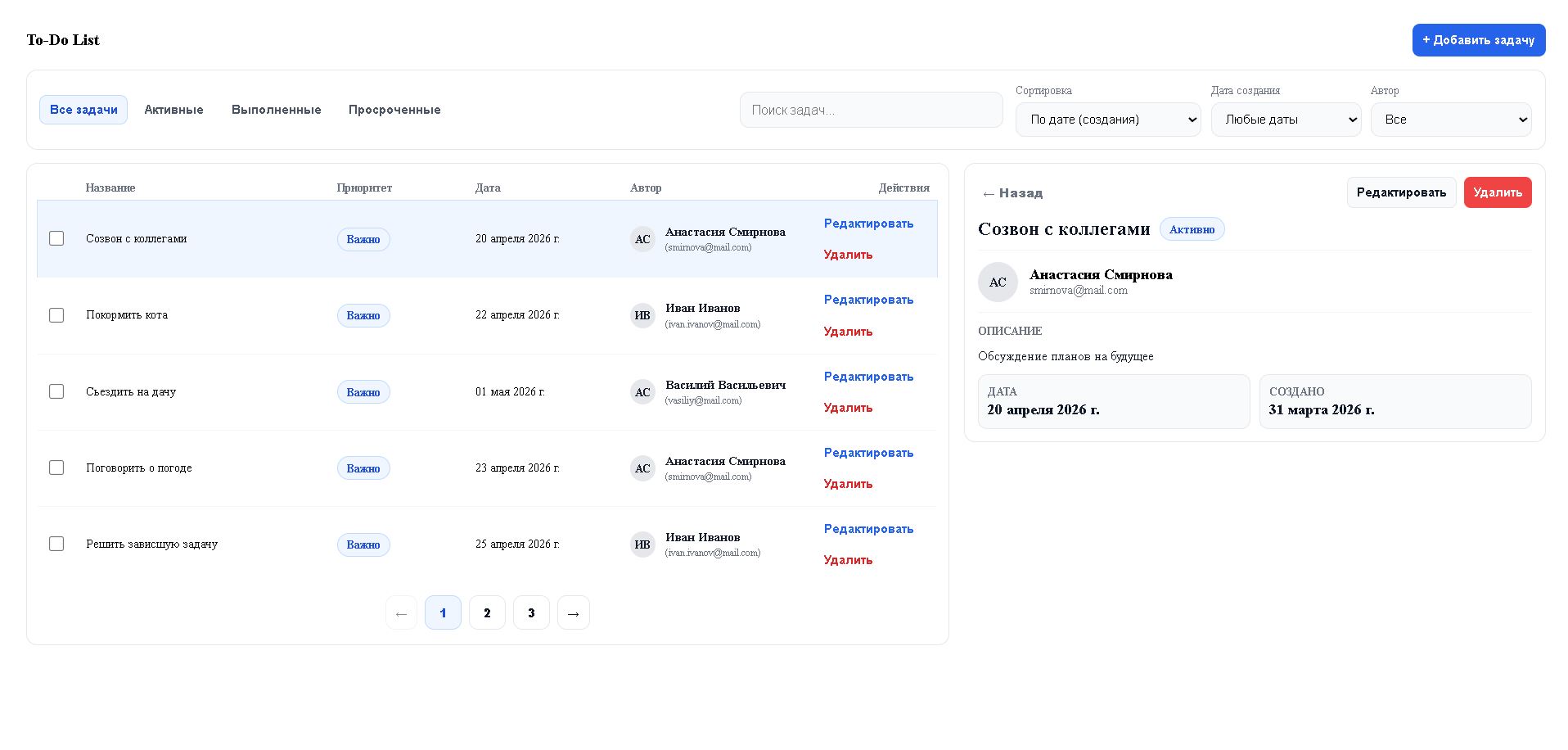Click the red Удалить button in the detail panel
1568x750 pixels.
tap(1498, 192)
